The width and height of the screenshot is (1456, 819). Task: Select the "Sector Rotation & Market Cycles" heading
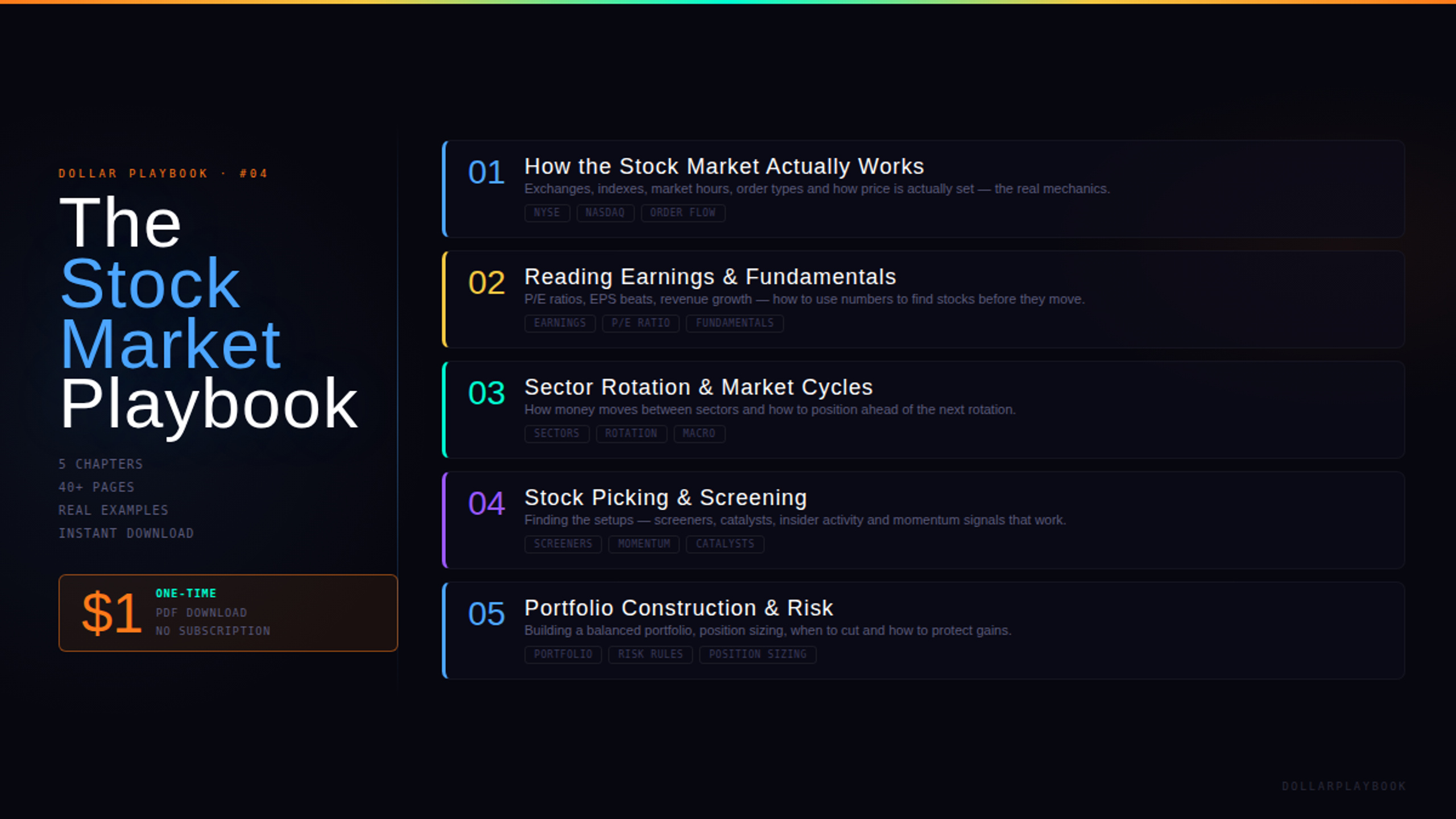[x=698, y=387]
